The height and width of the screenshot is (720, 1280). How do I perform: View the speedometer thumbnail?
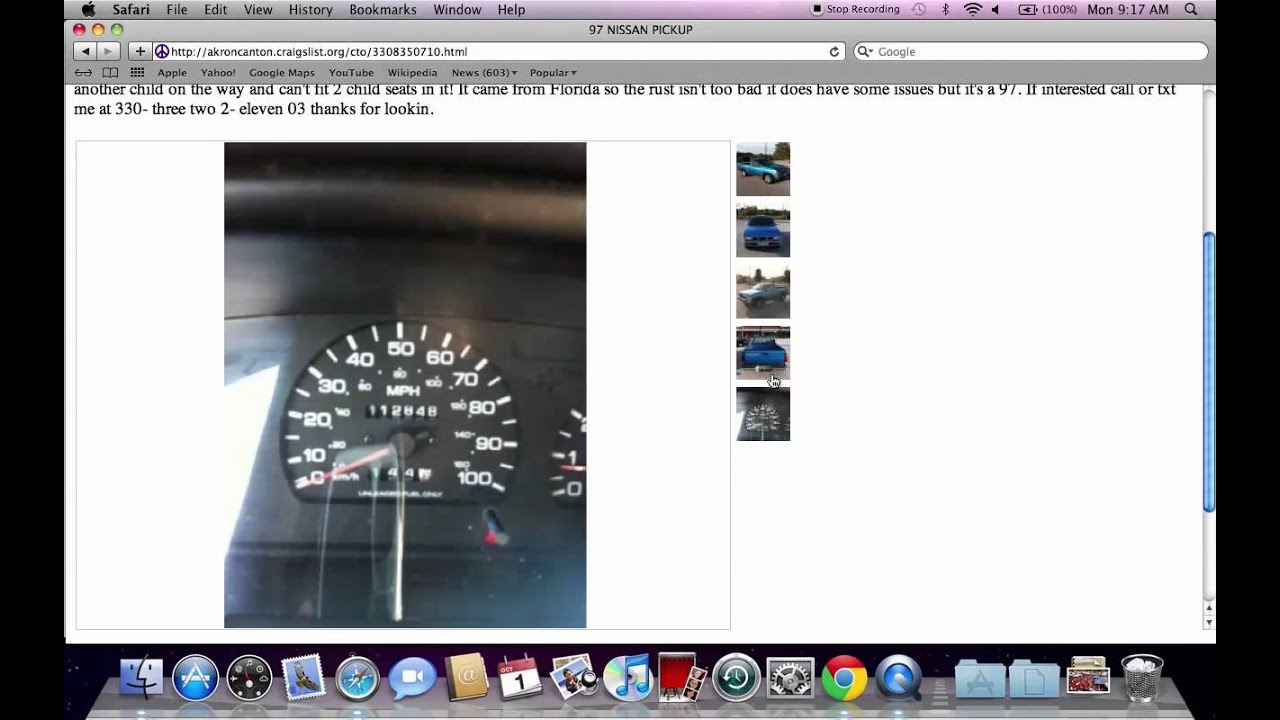tap(763, 414)
